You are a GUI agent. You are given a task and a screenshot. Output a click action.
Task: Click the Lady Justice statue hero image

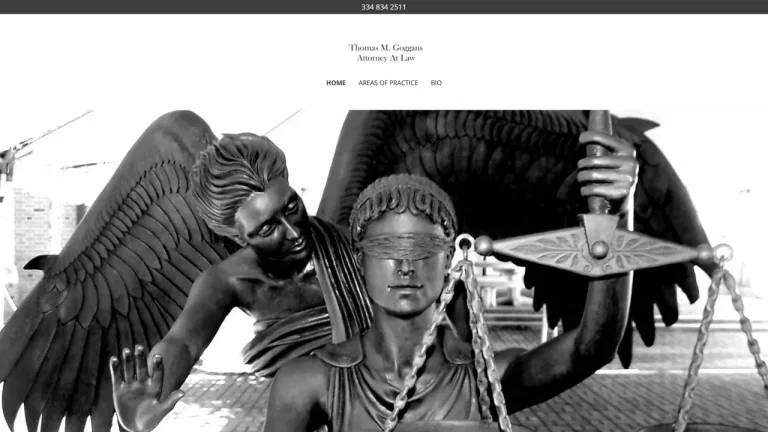384,271
